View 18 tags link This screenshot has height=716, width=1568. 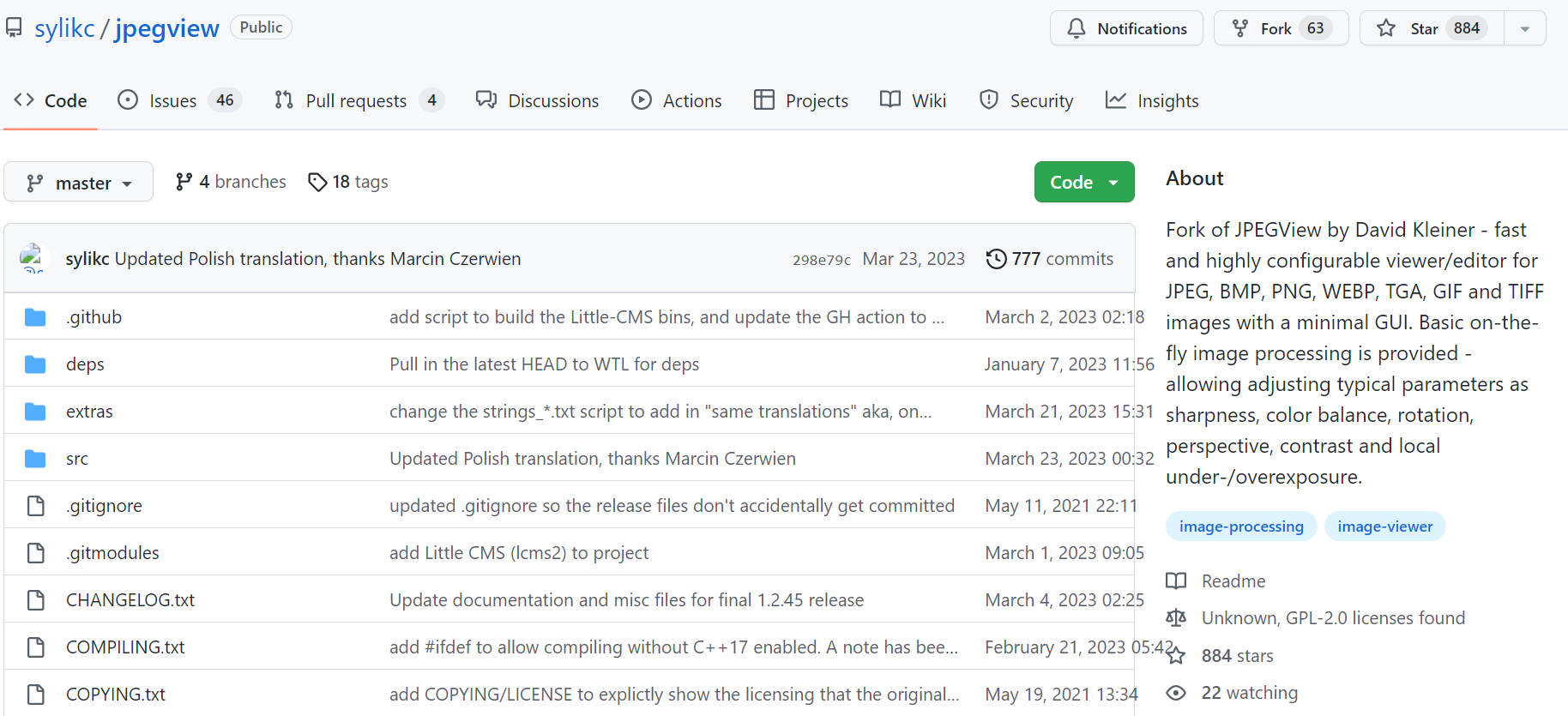[x=348, y=182]
